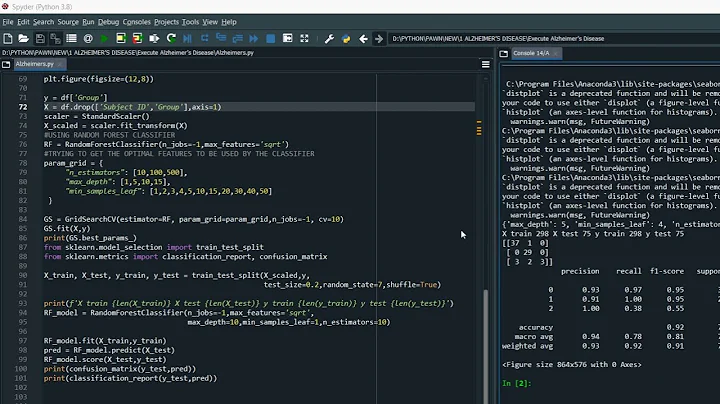Step into function debug icon
720x404 pixels.
tap(221, 39)
